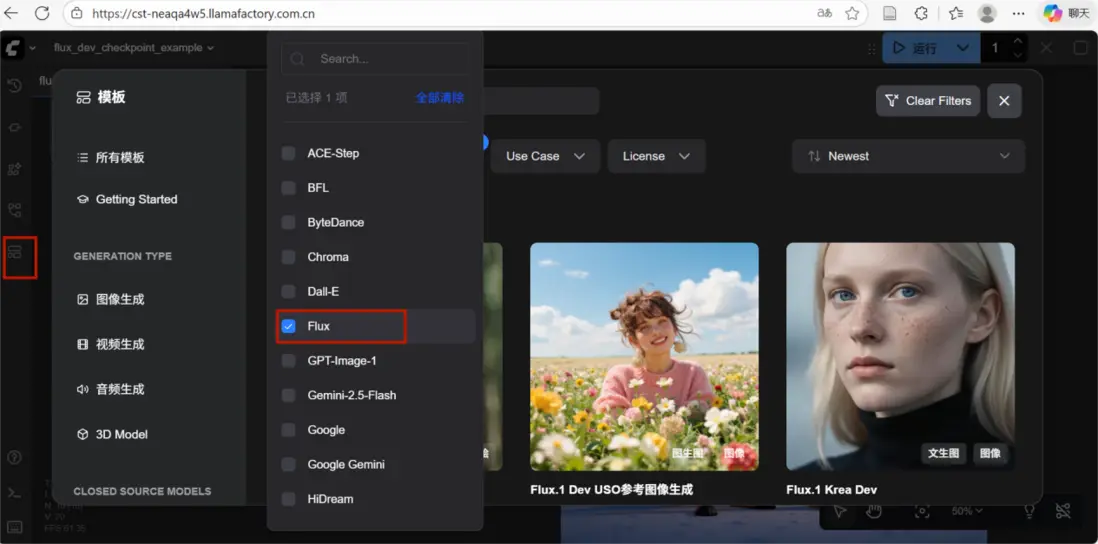Click the lightbulb icon in canvas toolbar
This screenshot has width=1098, height=544.
click(x=1029, y=511)
